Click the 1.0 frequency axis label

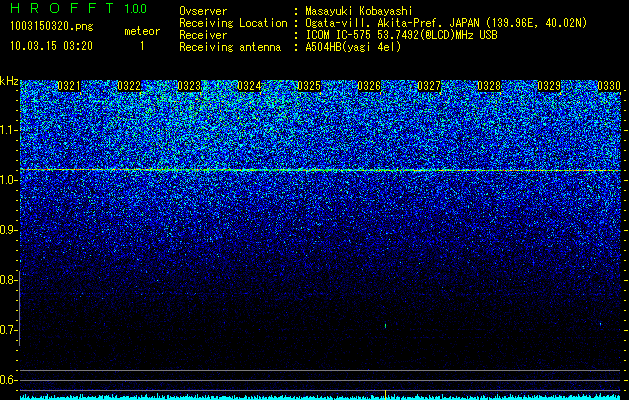pos(7,180)
